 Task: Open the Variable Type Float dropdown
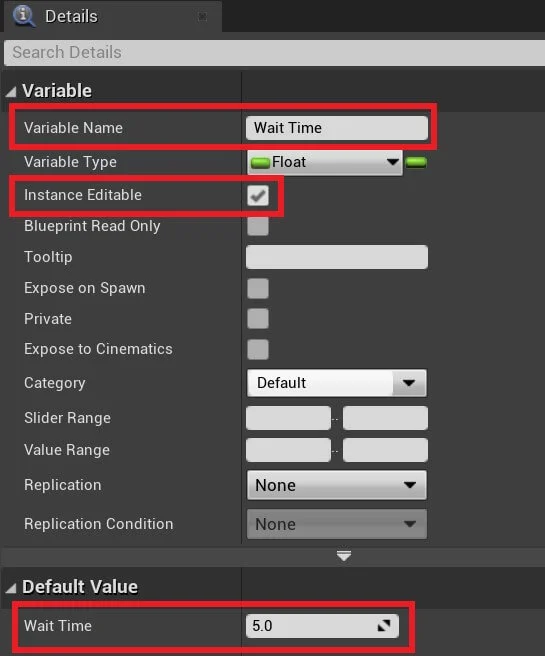325,162
